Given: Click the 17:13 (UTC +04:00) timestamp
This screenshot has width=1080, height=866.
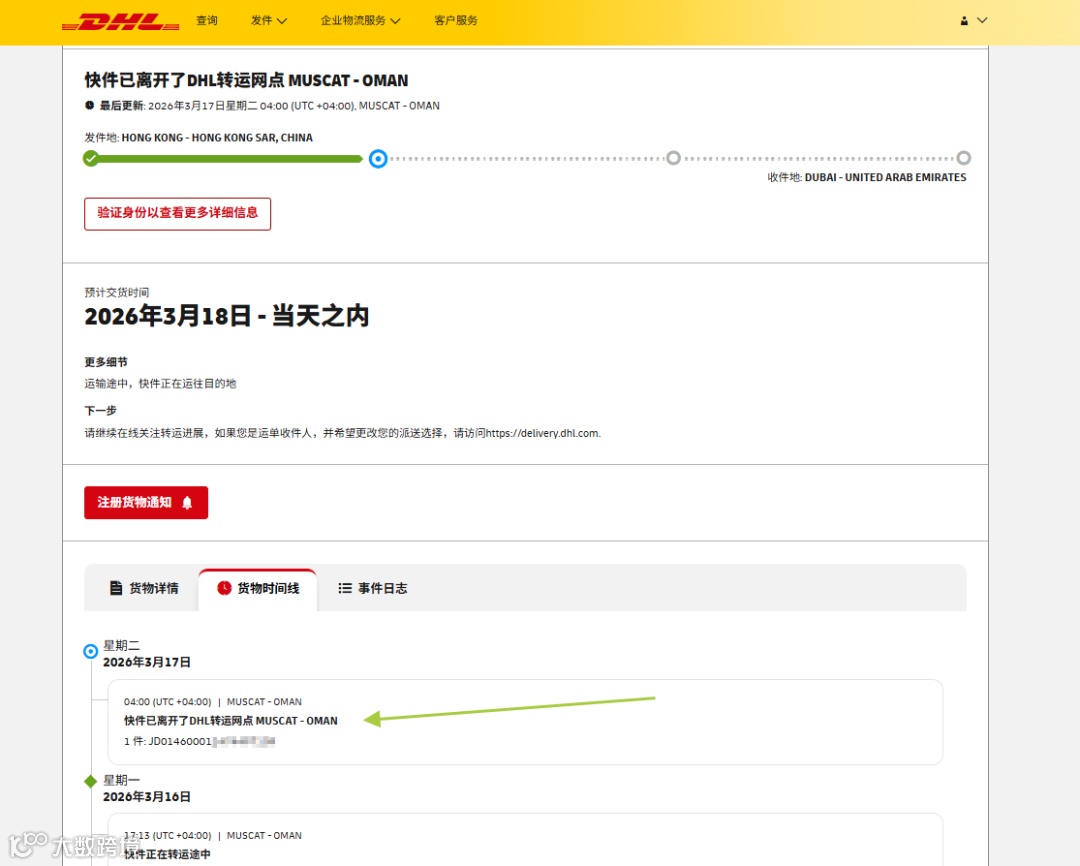Looking at the screenshot, I should coord(167,835).
